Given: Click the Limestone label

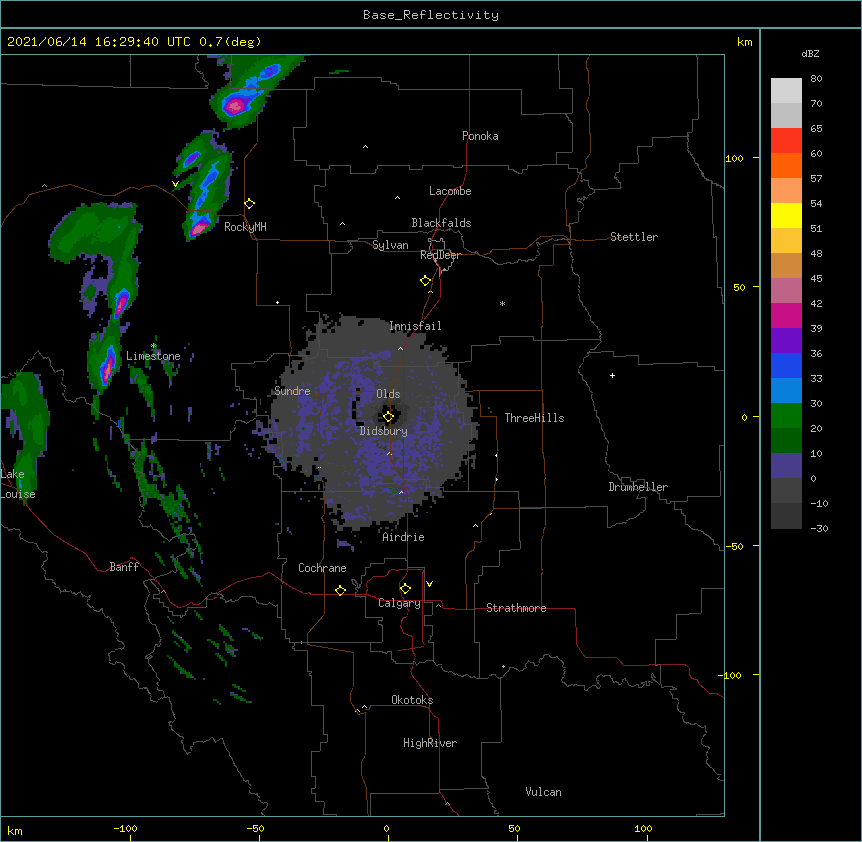Looking at the screenshot, I should point(153,356).
